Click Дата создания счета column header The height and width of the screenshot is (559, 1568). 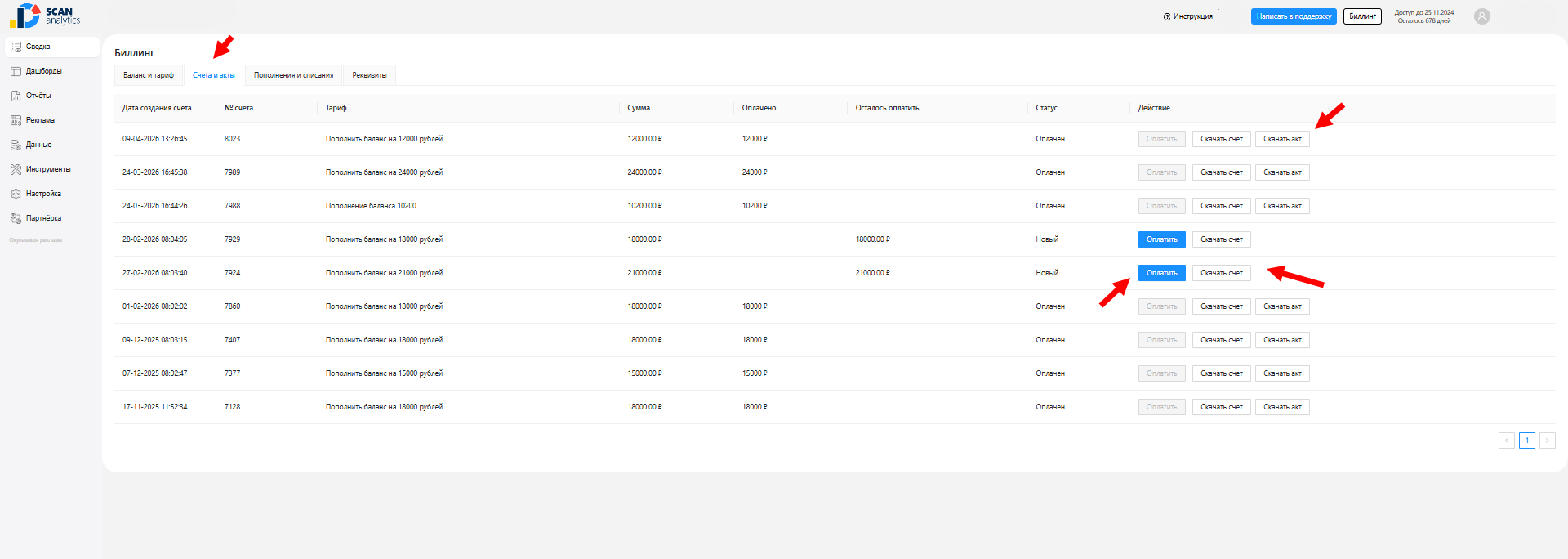tap(157, 108)
